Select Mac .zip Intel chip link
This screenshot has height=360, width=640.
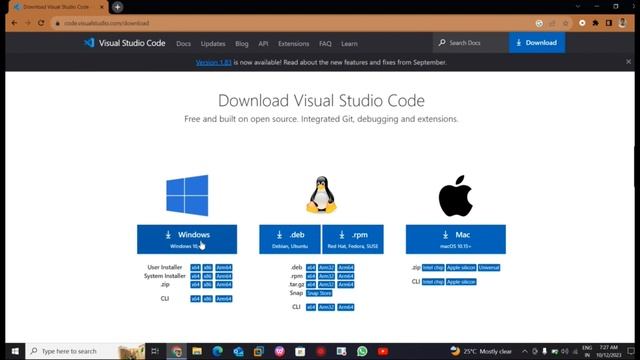coord(433,267)
